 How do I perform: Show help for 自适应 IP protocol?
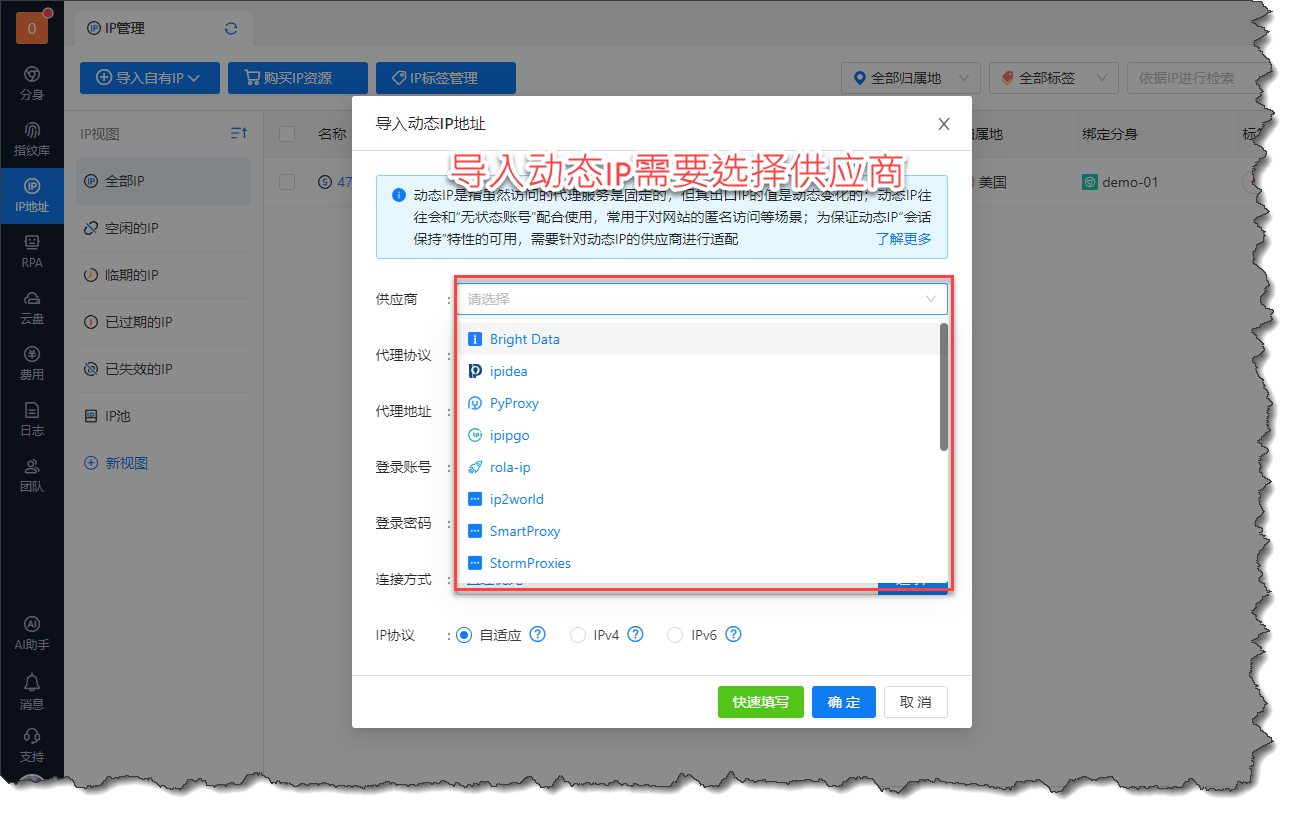point(537,634)
